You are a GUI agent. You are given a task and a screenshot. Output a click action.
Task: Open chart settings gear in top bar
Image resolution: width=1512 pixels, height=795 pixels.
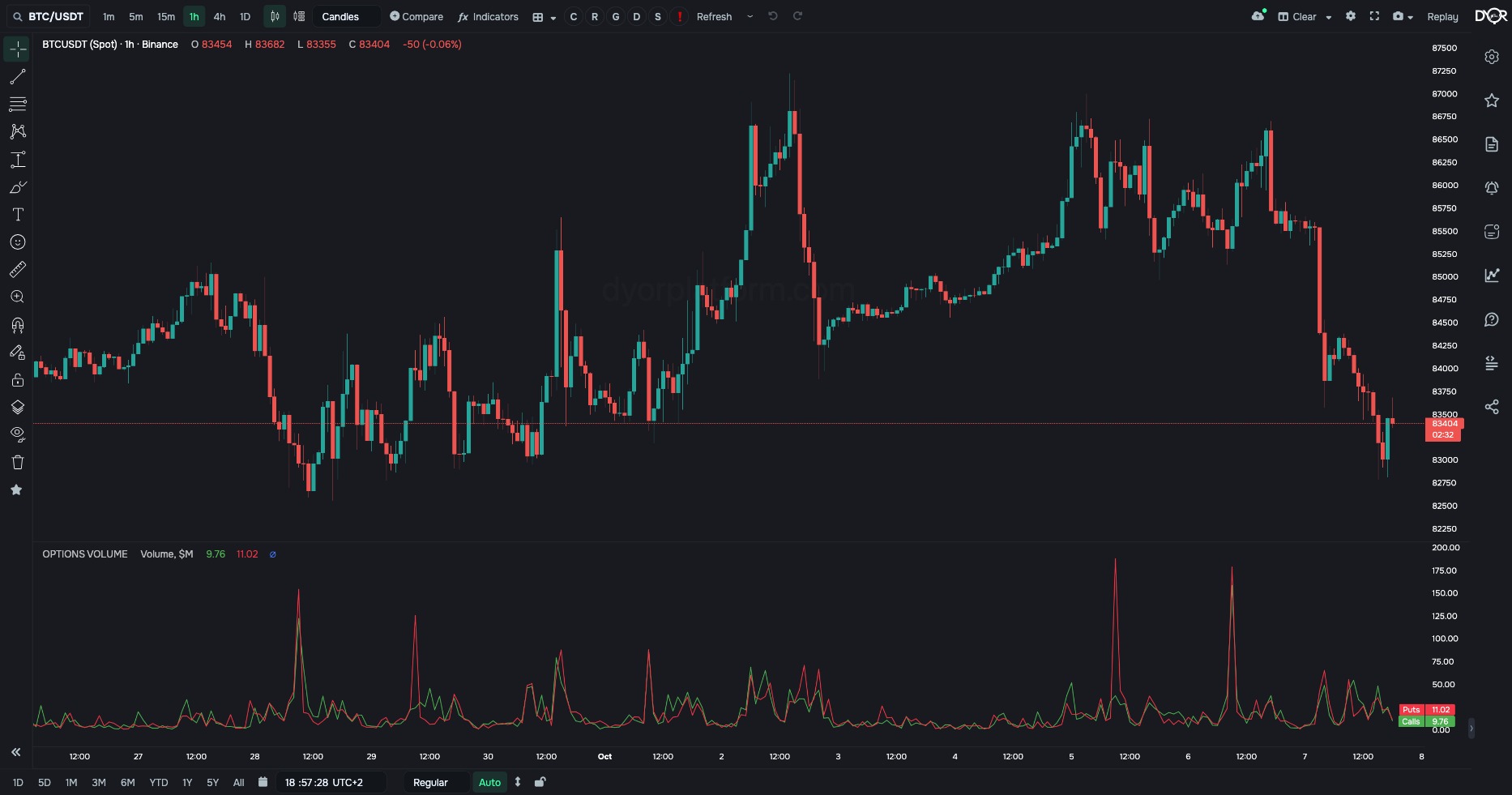click(x=1351, y=16)
